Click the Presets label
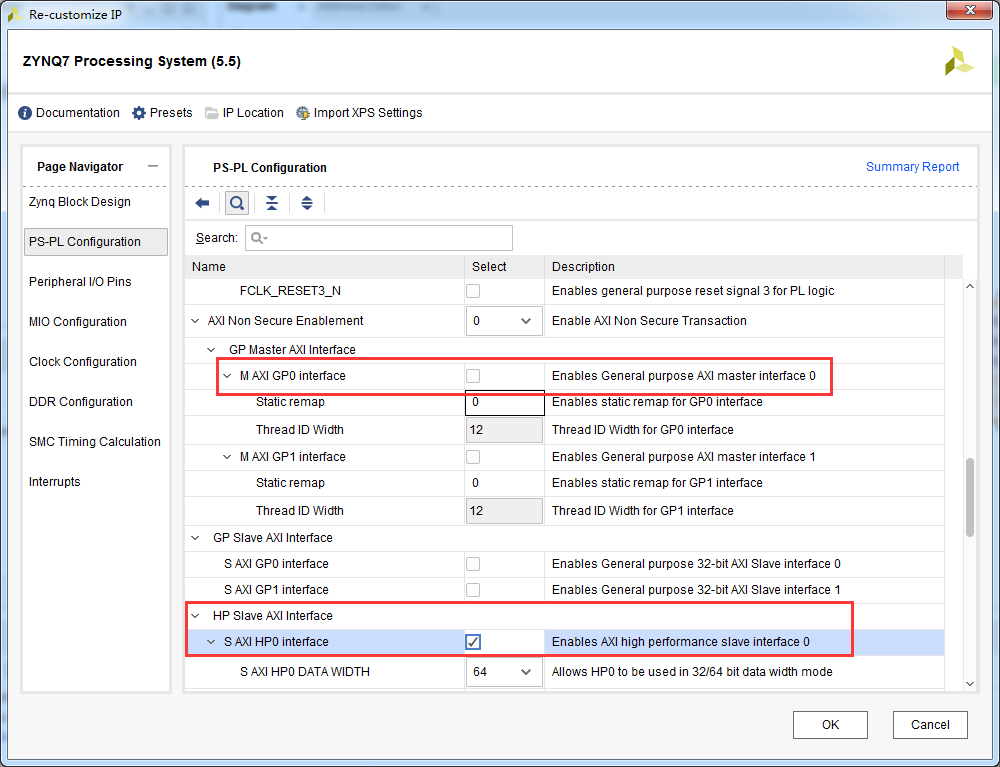The height and width of the screenshot is (767, 1000). 171,113
